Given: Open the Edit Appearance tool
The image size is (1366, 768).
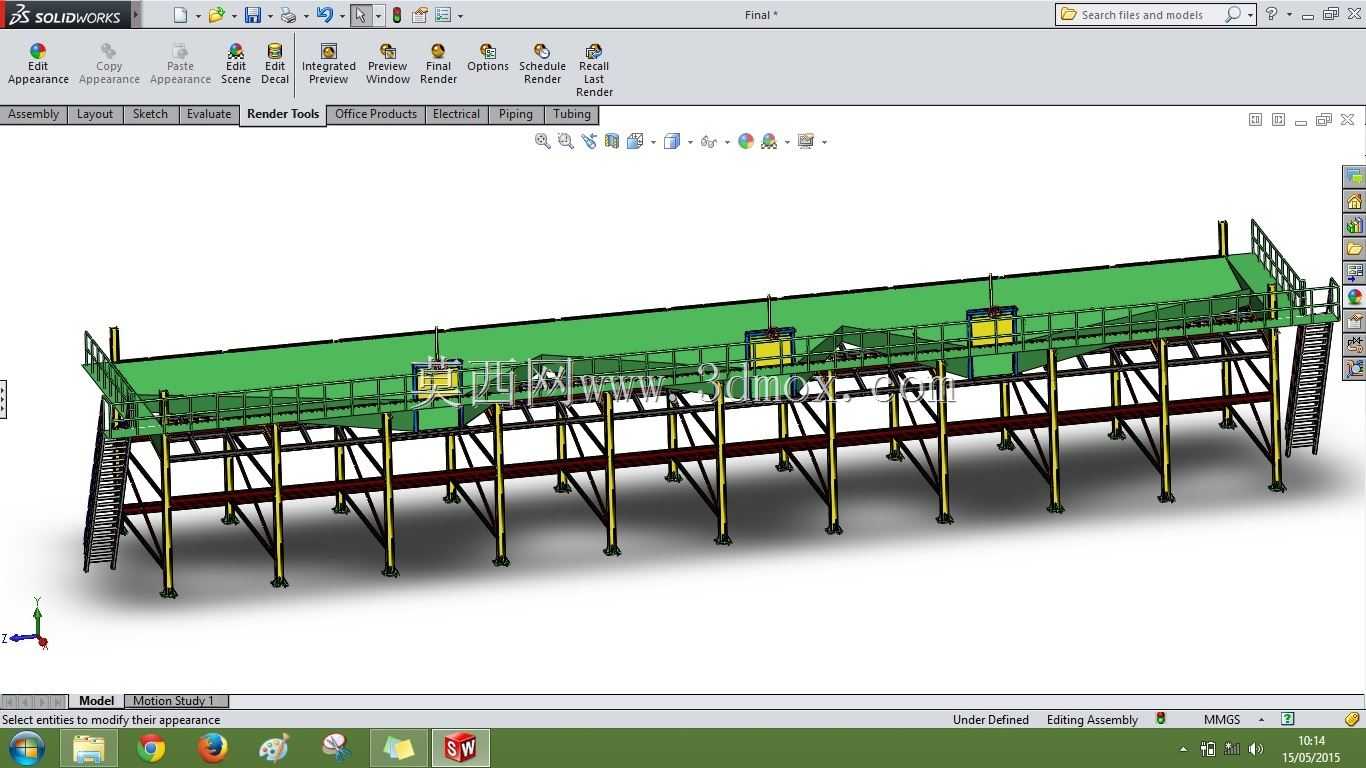Looking at the screenshot, I should 38,64.
